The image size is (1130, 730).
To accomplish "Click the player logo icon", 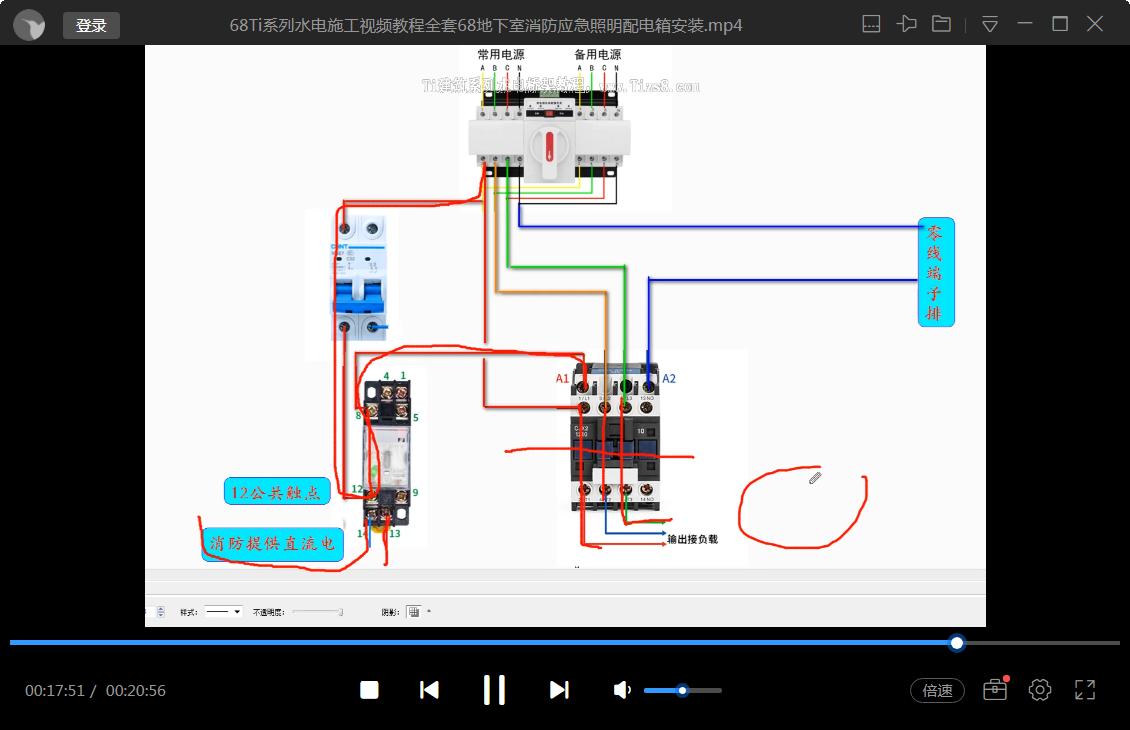I will point(30,25).
